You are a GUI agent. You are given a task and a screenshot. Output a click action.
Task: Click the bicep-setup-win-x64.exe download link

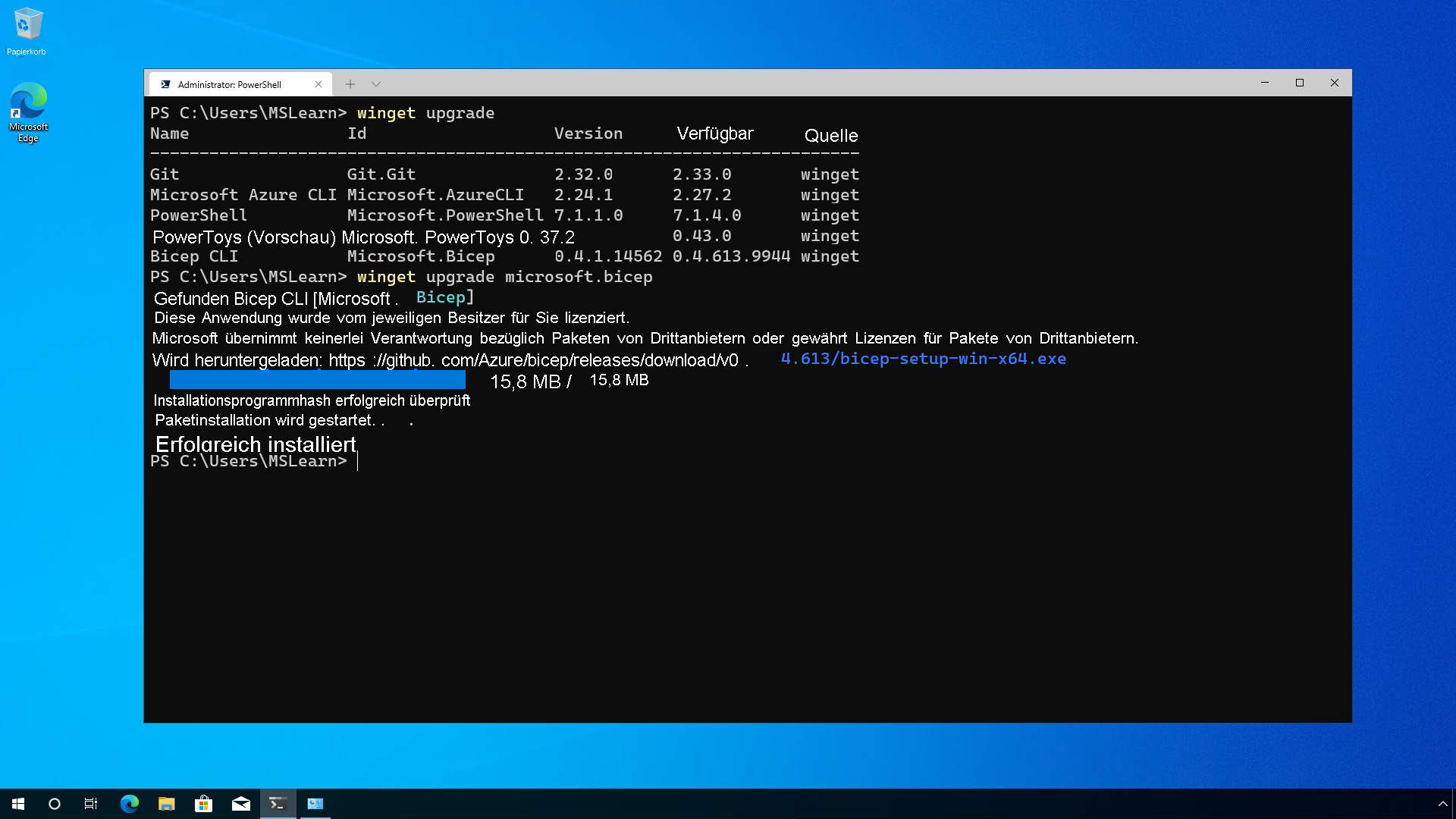(x=924, y=359)
